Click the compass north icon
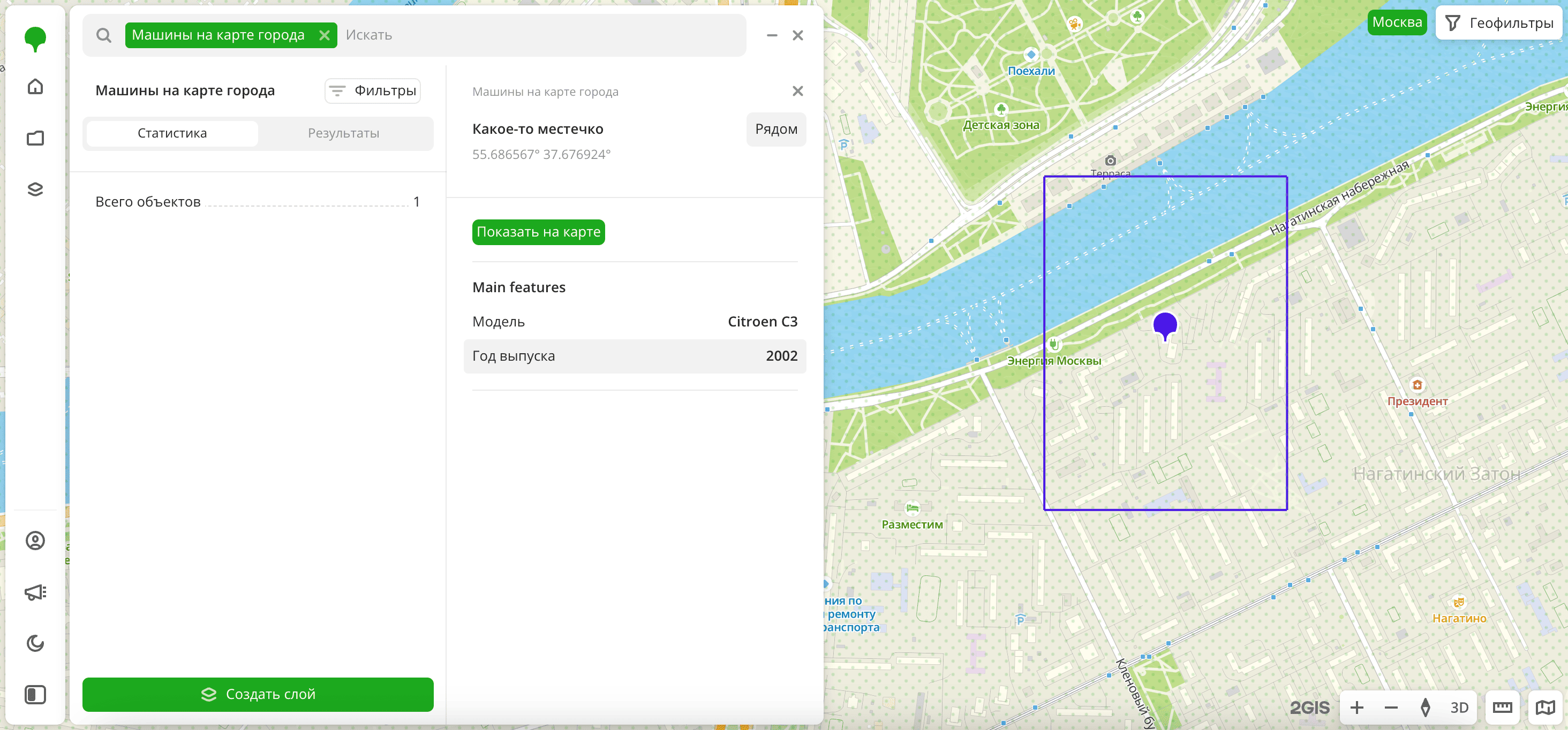 tap(1425, 708)
